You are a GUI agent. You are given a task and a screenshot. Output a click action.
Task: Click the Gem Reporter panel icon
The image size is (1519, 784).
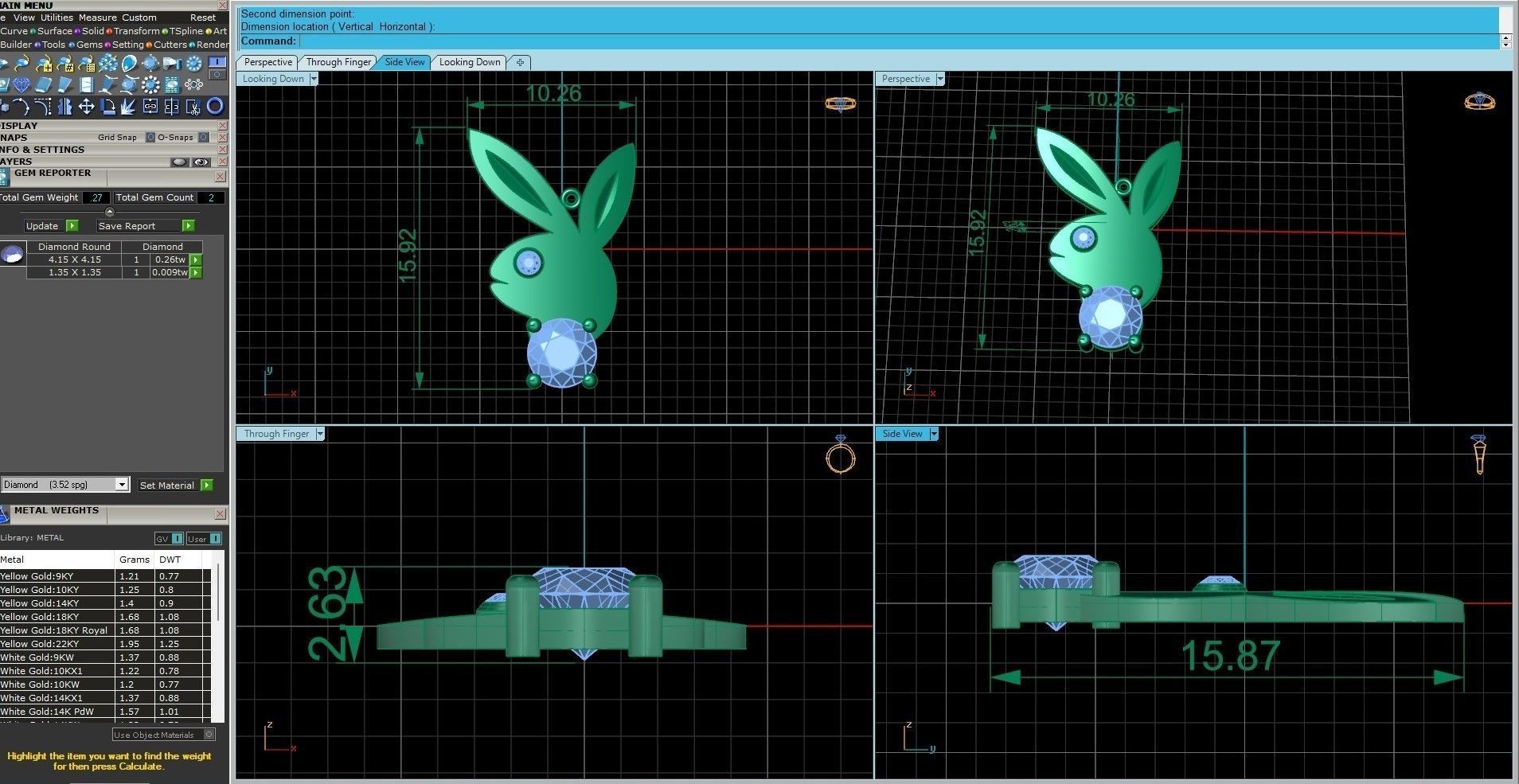coord(5,177)
